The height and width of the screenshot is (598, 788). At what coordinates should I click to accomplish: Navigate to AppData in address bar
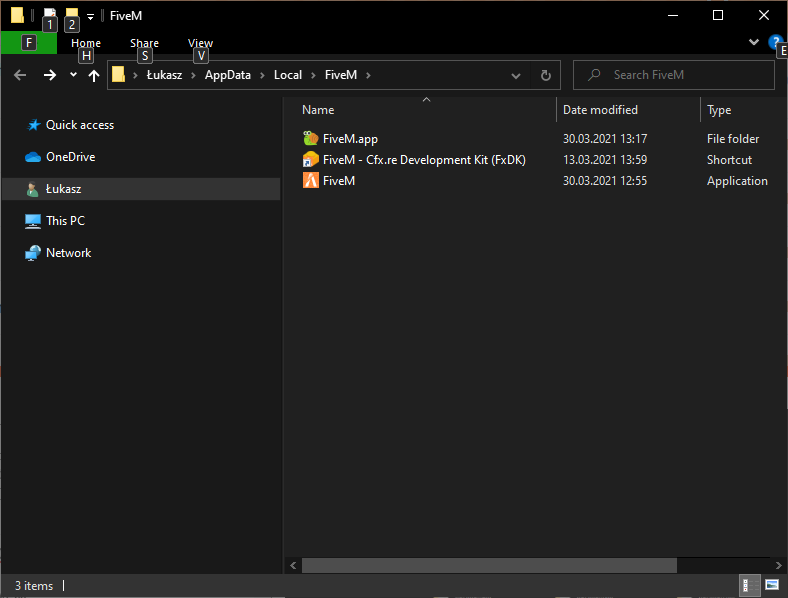[228, 75]
